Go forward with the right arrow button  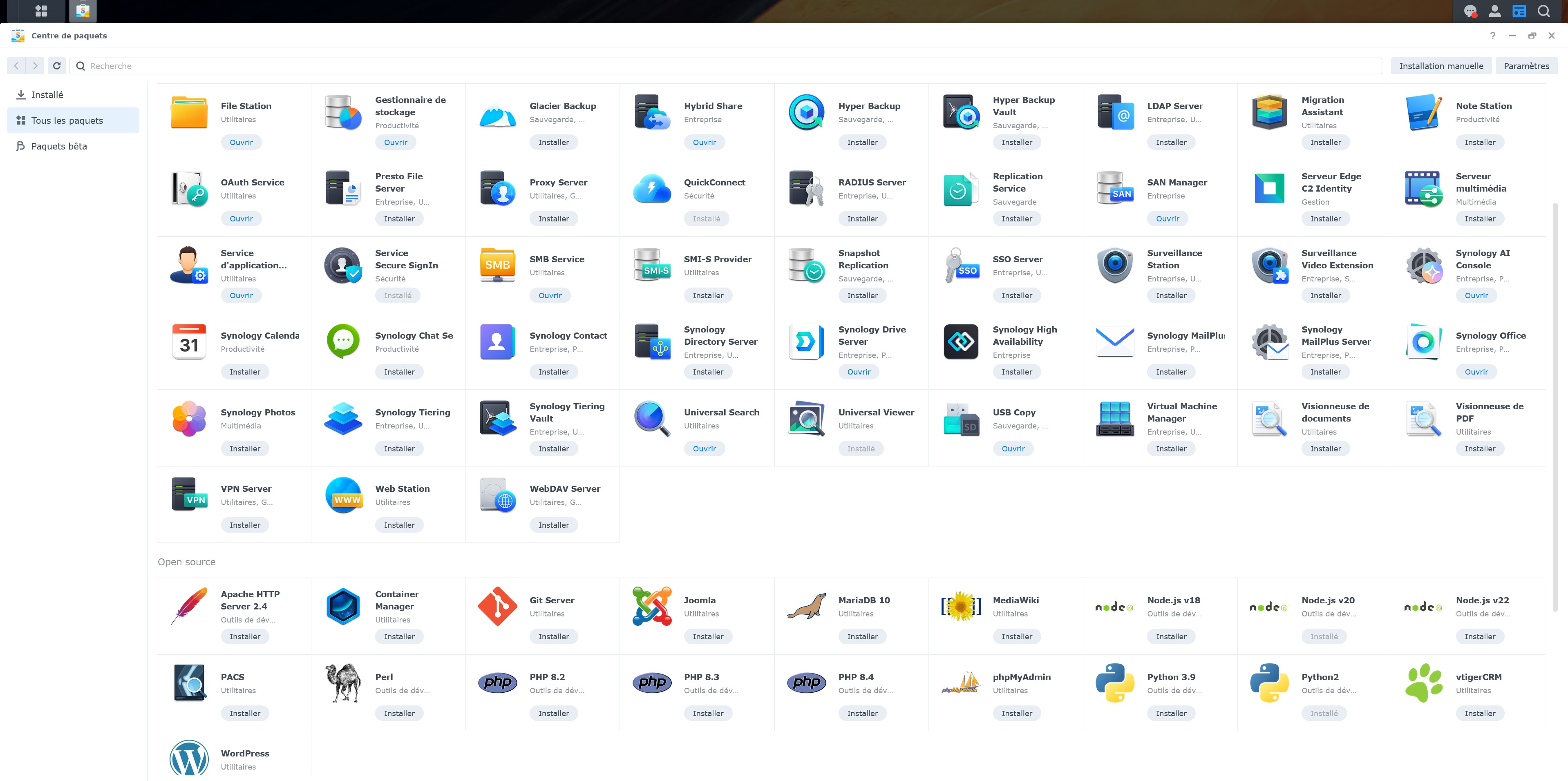pyautogui.click(x=35, y=66)
